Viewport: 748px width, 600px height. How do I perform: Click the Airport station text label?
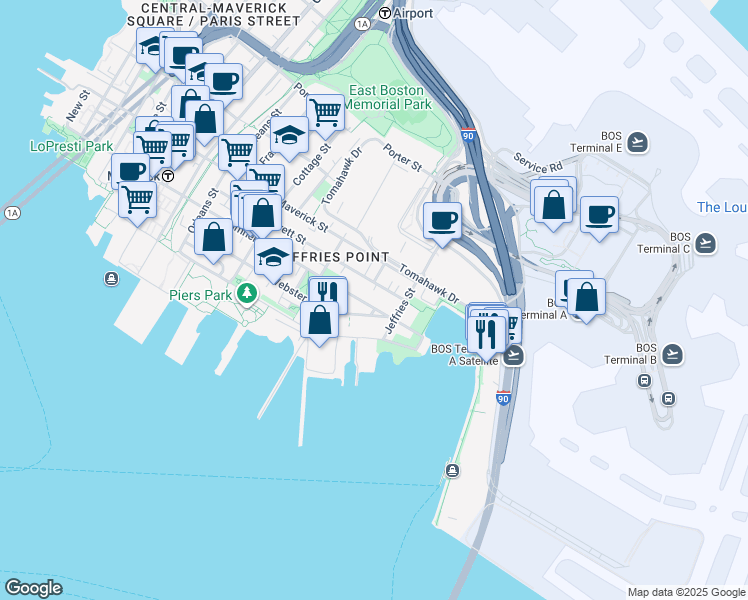click(x=413, y=13)
